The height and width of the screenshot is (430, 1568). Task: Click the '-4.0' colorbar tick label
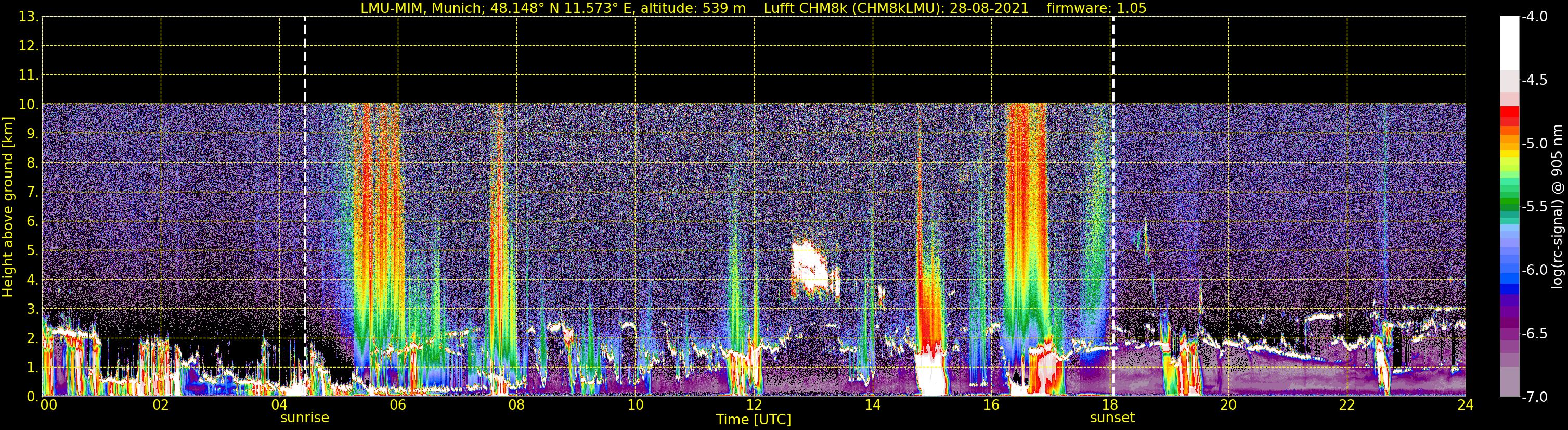1535,17
